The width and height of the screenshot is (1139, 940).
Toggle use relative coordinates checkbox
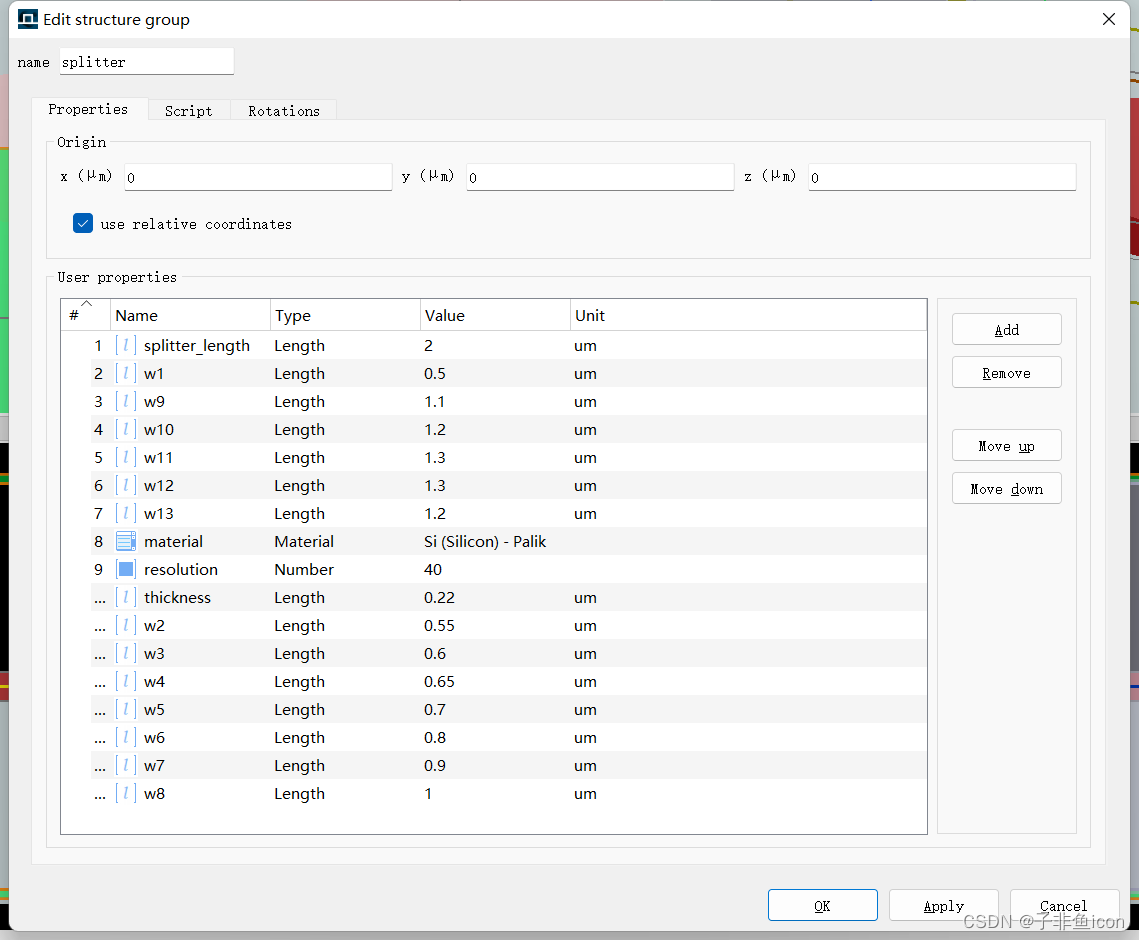(83, 223)
